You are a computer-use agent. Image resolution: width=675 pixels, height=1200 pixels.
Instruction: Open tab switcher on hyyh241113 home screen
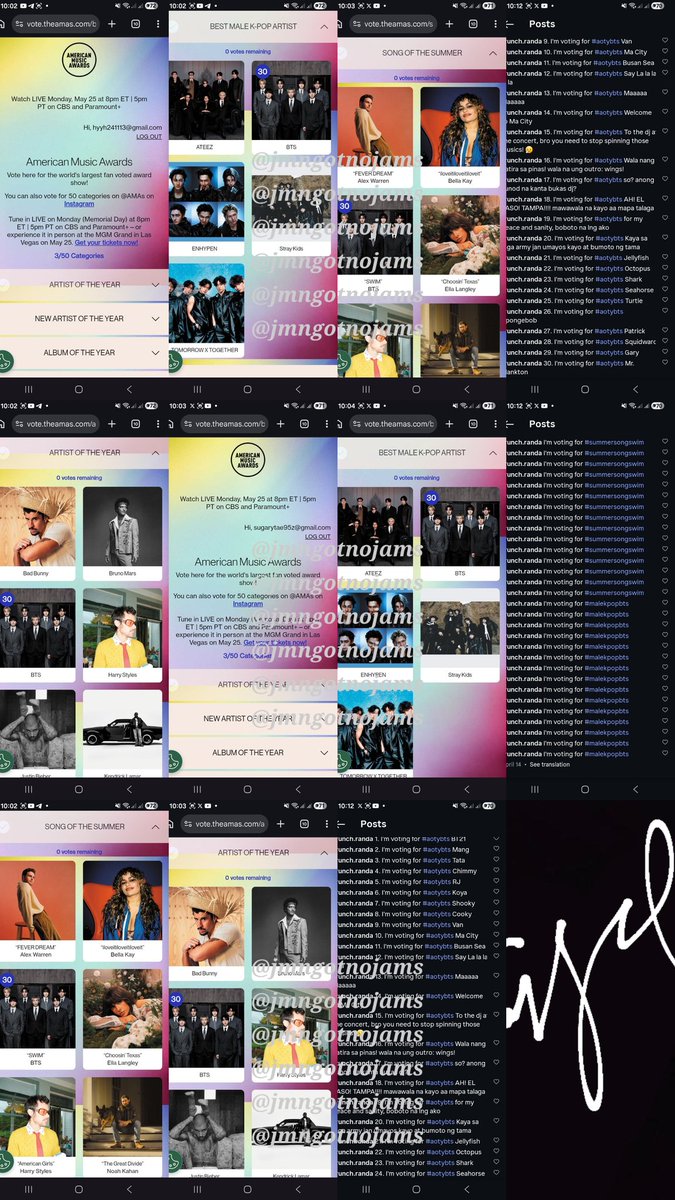pos(135,22)
